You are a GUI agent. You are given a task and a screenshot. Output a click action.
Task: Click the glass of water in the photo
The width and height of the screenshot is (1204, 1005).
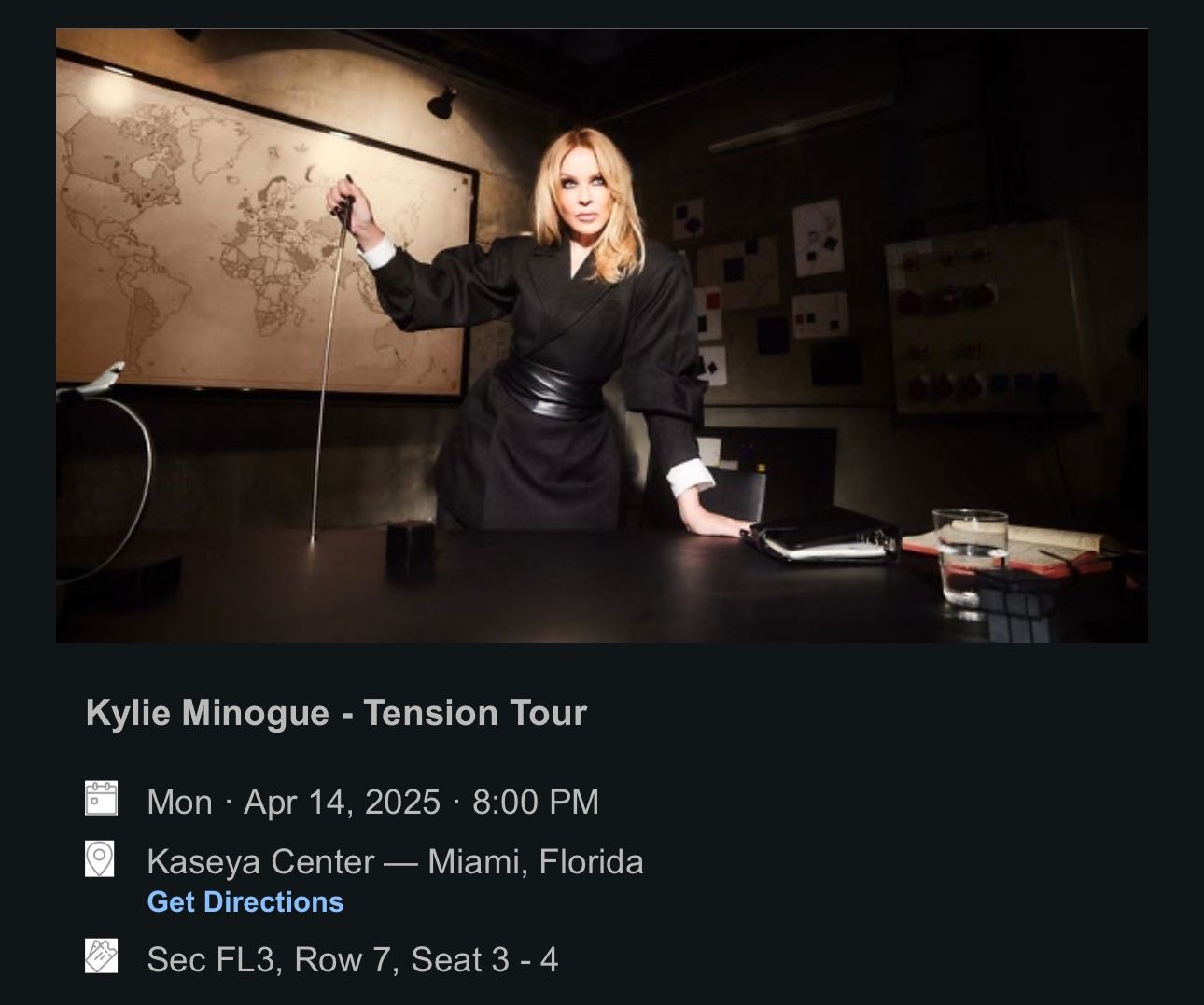(969, 558)
